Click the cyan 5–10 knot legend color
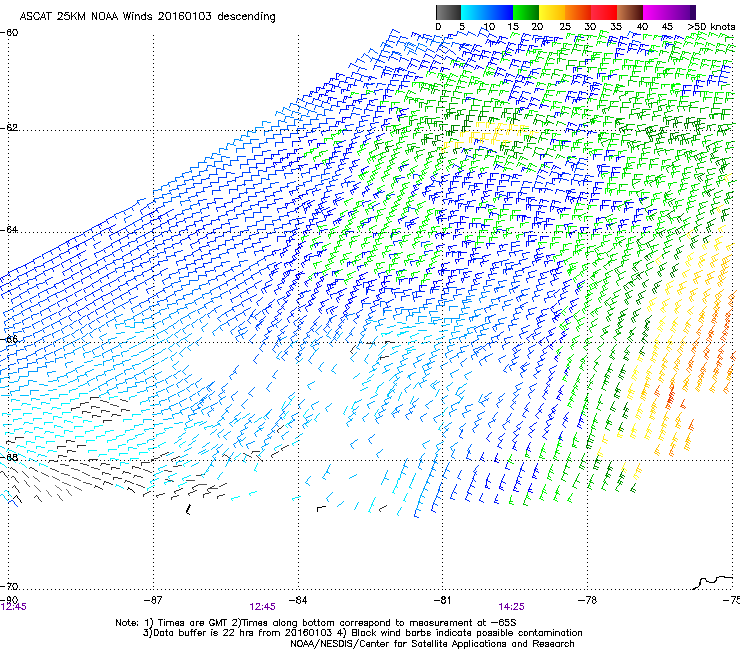This screenshot has height=650, width=740. [474, 12]
